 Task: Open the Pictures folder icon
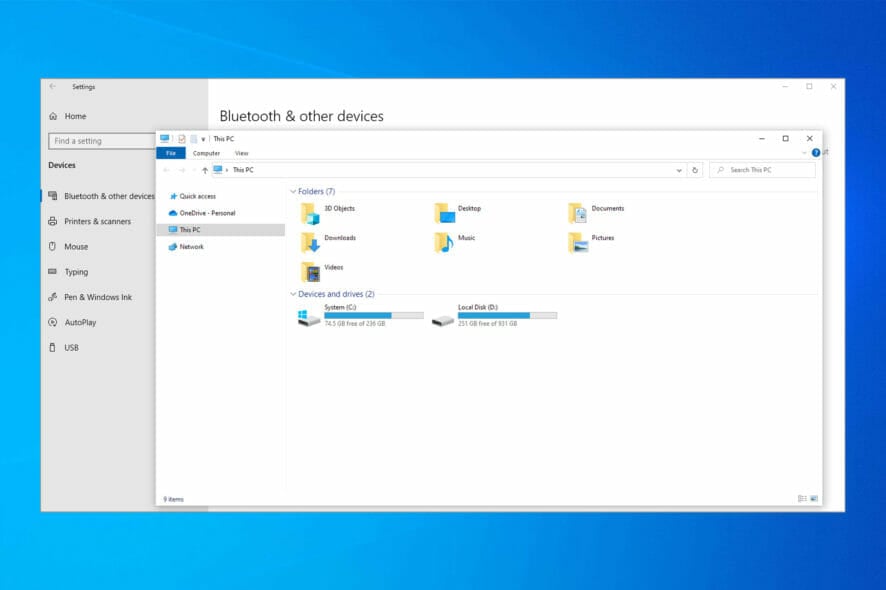pyautogui.click(x=578, y=243)
